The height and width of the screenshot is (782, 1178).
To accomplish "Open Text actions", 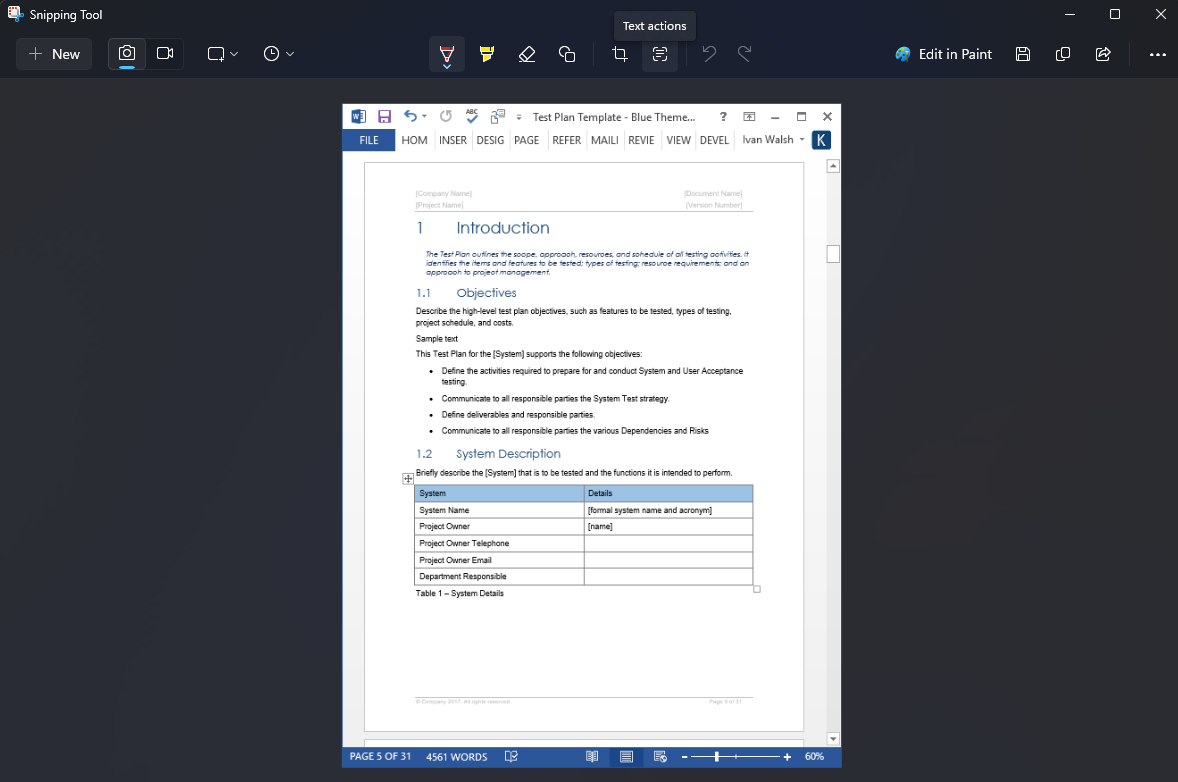I will point(660,54).
